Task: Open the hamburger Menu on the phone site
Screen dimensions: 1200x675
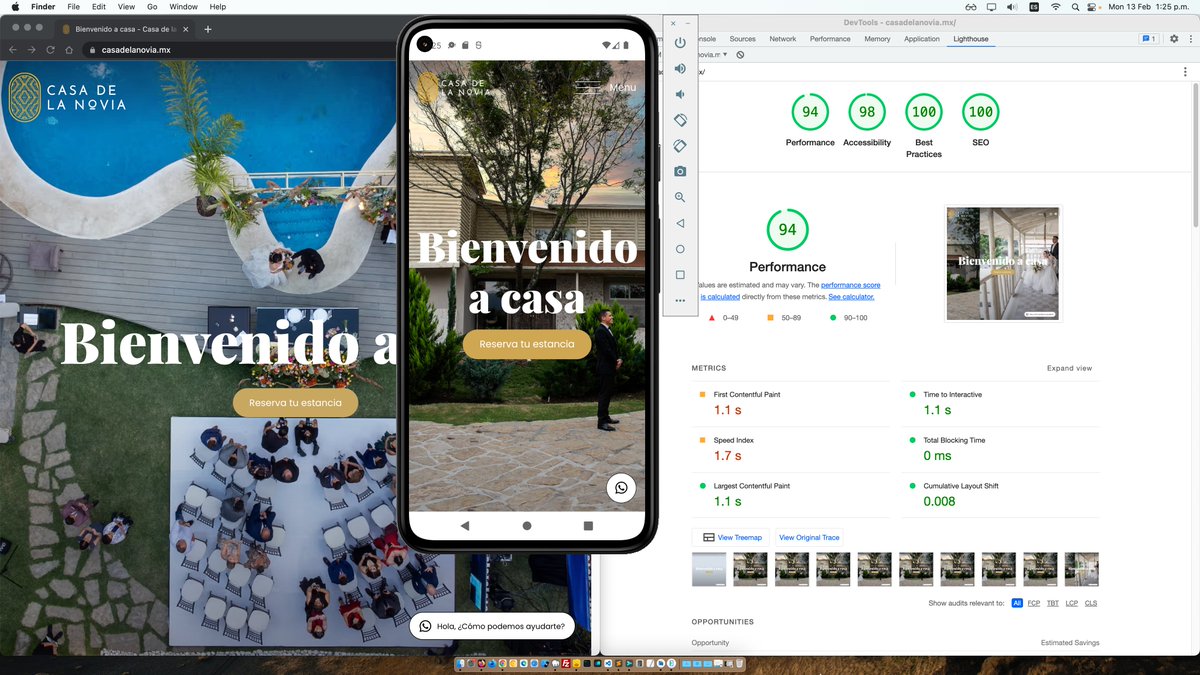Action: (606, 87)
